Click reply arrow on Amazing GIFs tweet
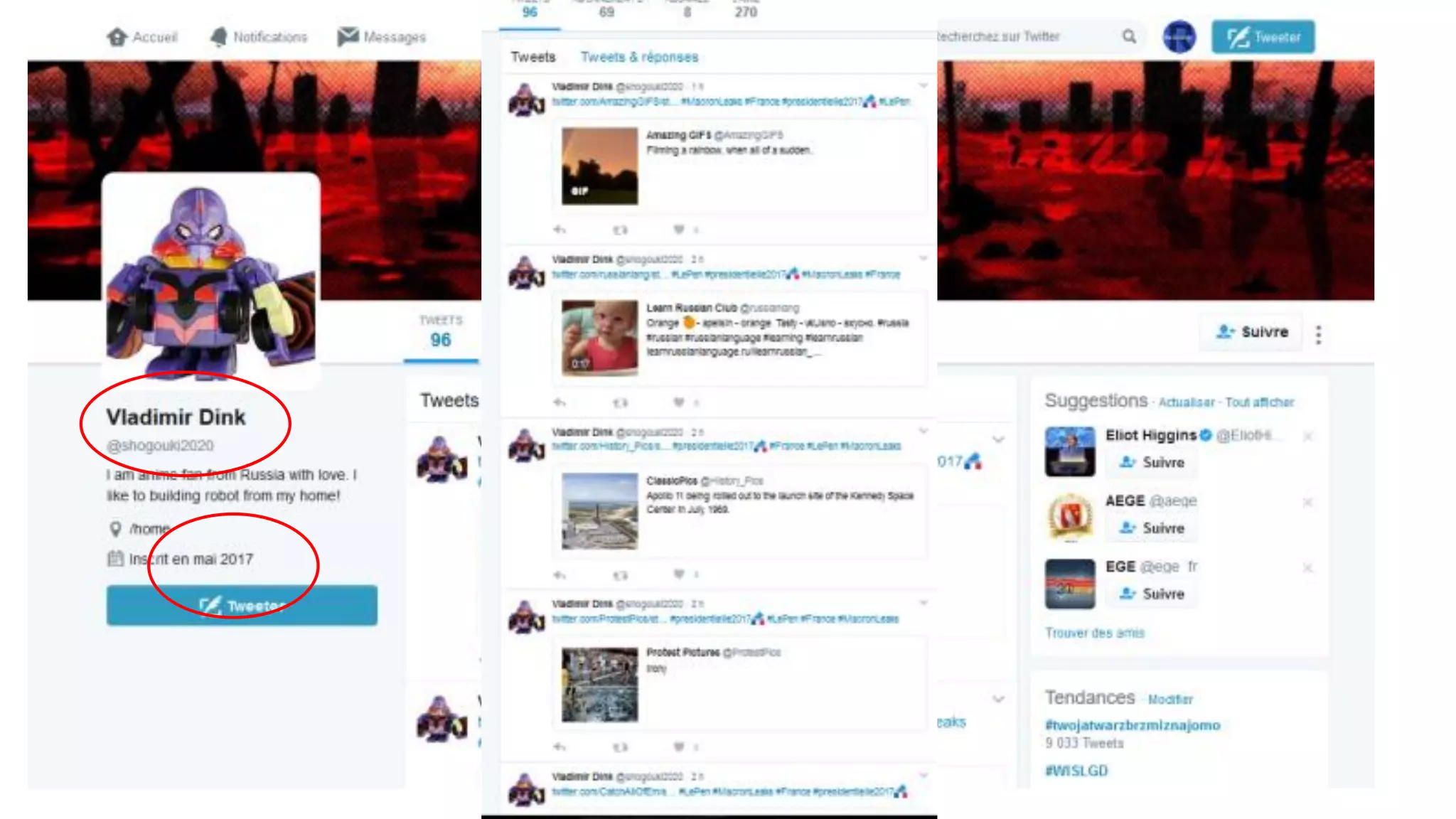The width and height of the screenshot is (1456, 819). (x=560, y=230)
